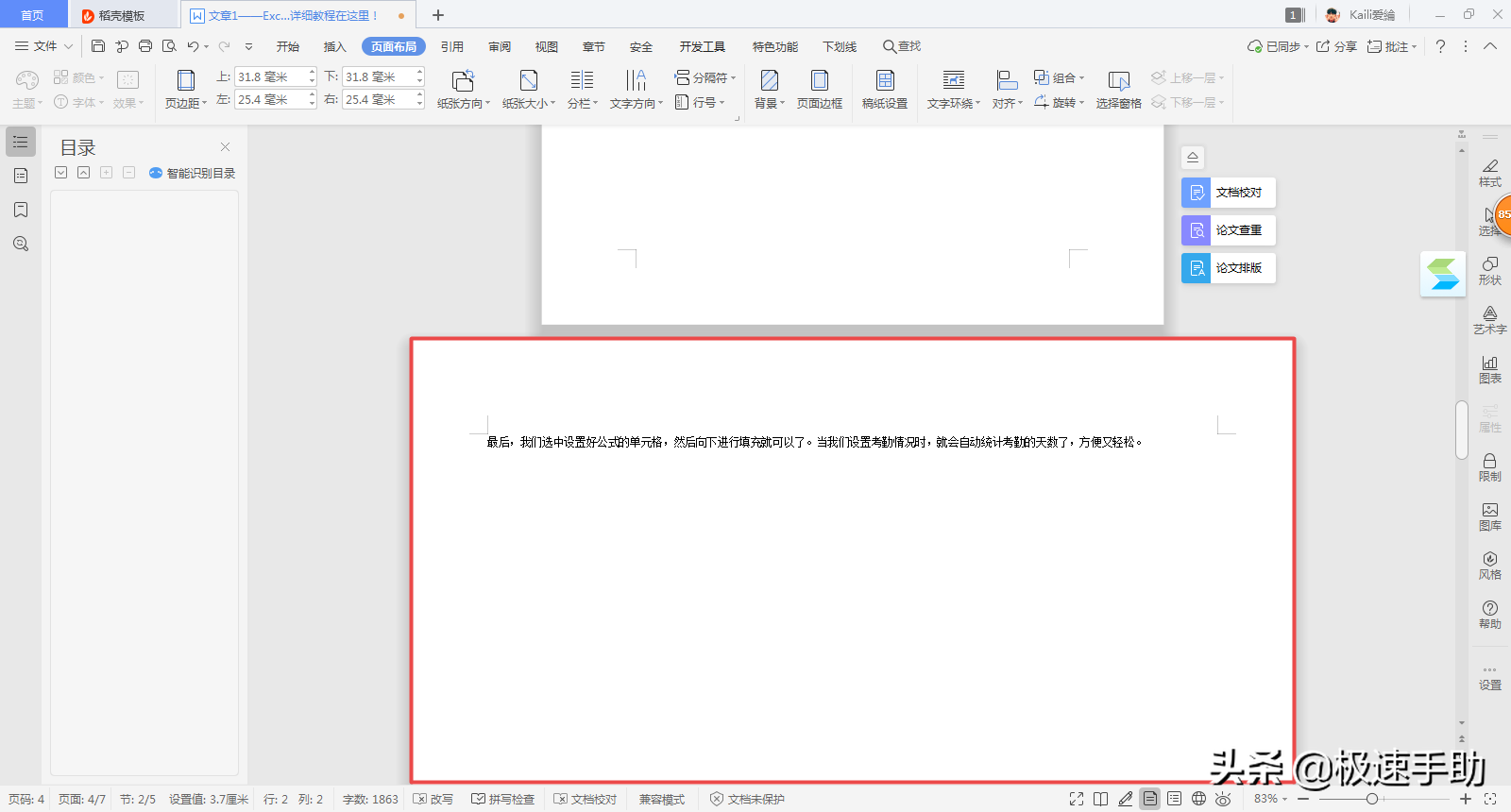Open 图库 gallery in the right sidebar
This screenshot has height=812, width=1511.
(1490, 516)
